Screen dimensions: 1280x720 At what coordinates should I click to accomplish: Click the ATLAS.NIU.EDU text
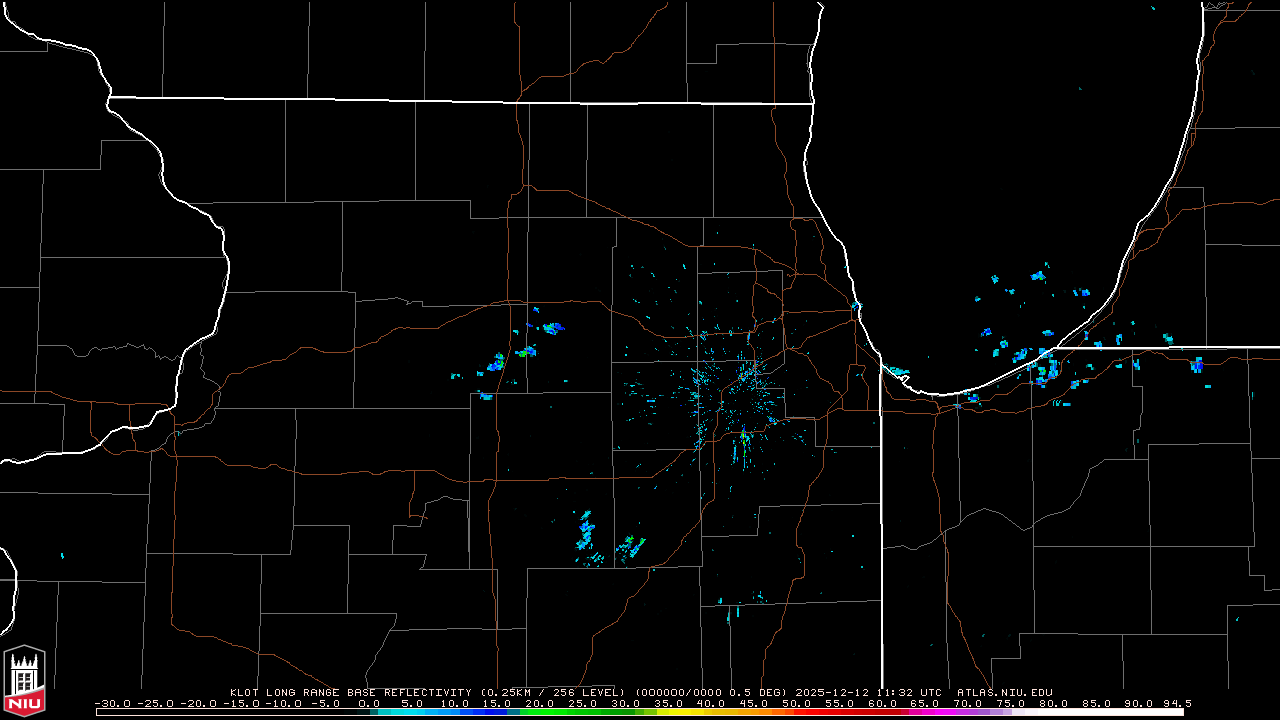click(x=1004, y=692)
